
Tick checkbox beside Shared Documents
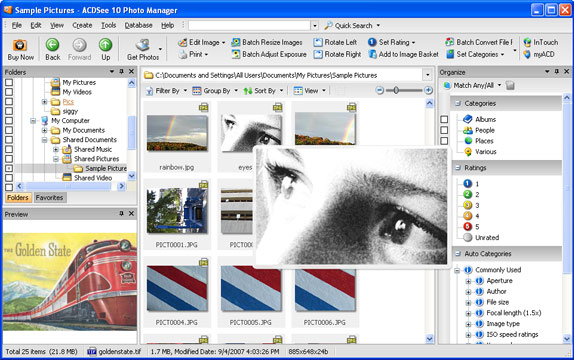coord(9,140)
